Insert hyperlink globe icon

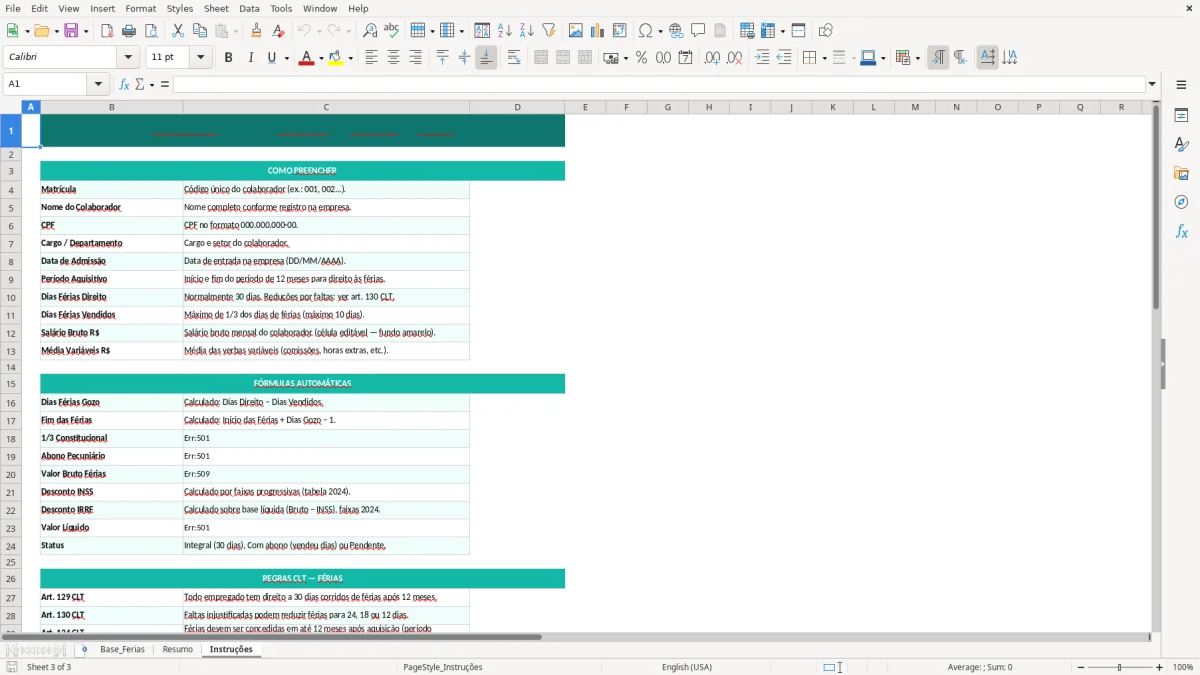coord(676,31)
